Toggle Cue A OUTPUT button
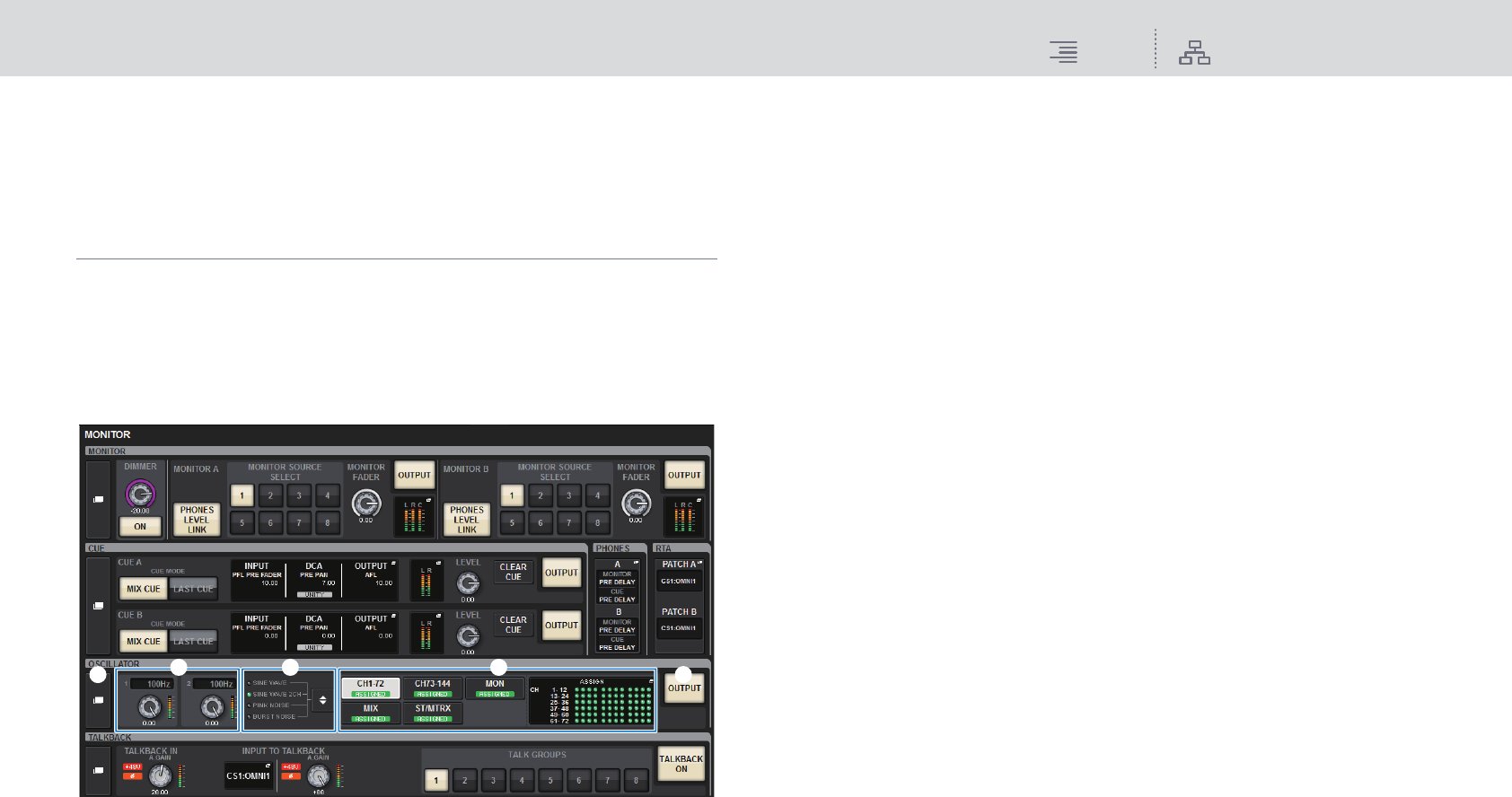1512x797 pixels. [561, 573]
